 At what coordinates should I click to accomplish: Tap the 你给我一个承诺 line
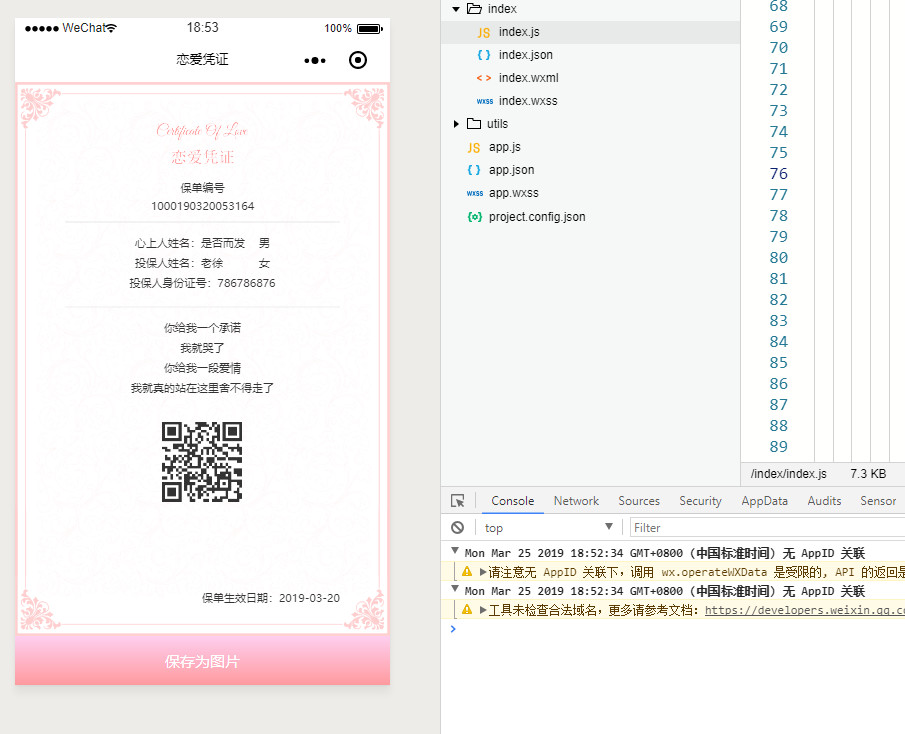click(x=203, y=328)
